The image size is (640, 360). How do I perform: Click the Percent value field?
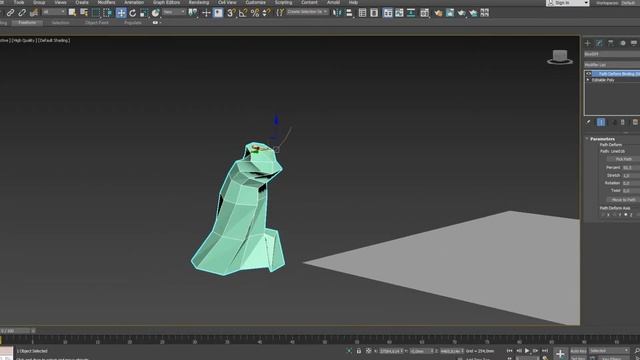631,167
